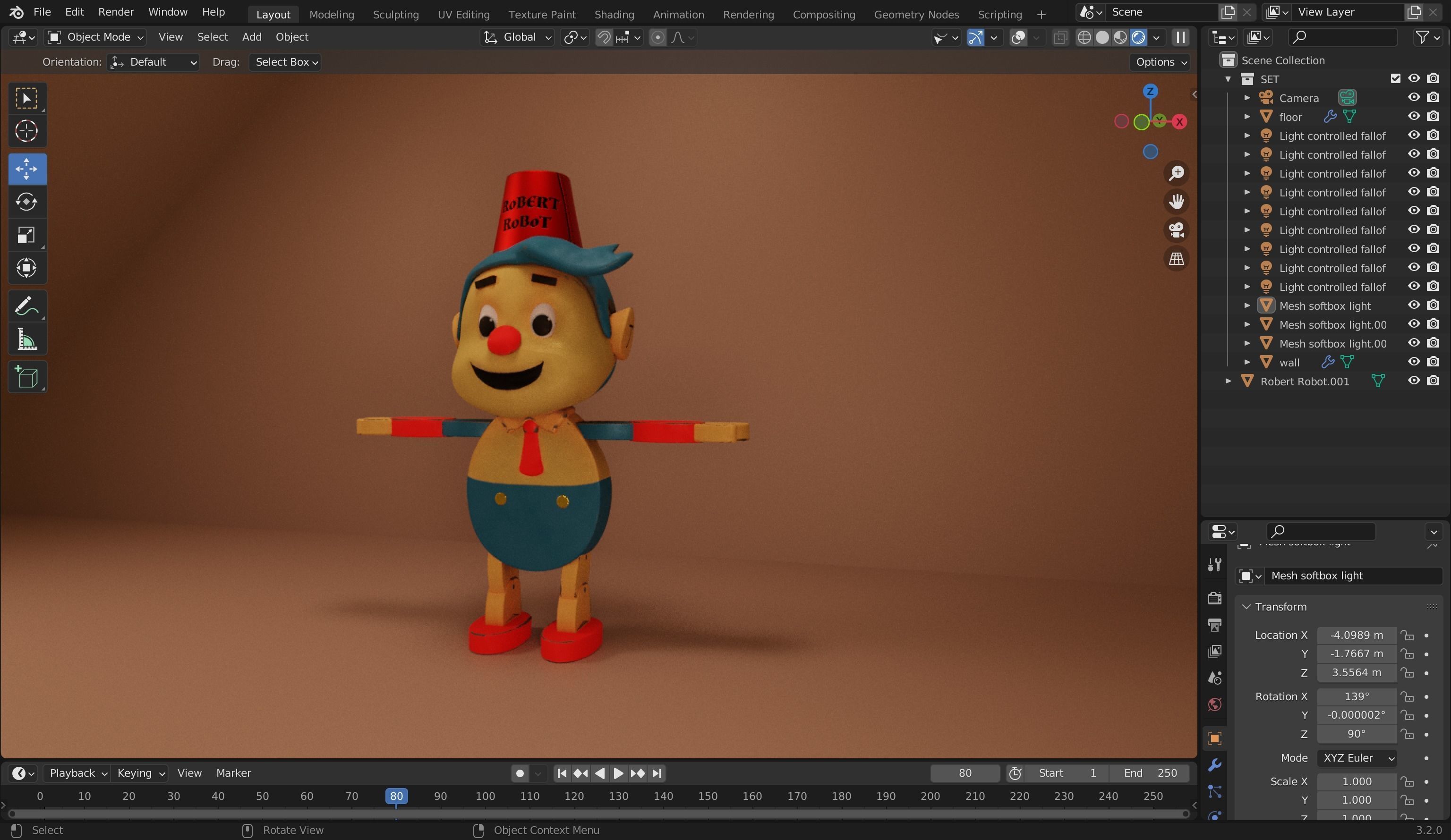Open the Object Mode dropdown

(x=95, y=37)
